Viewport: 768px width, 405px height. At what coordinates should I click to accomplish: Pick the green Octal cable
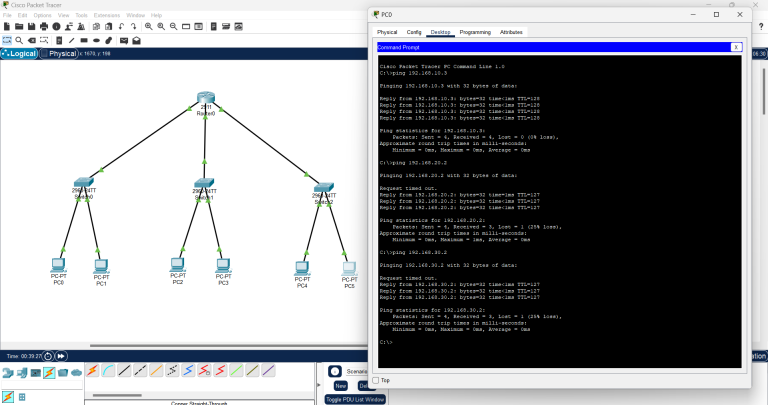point(236,371)
